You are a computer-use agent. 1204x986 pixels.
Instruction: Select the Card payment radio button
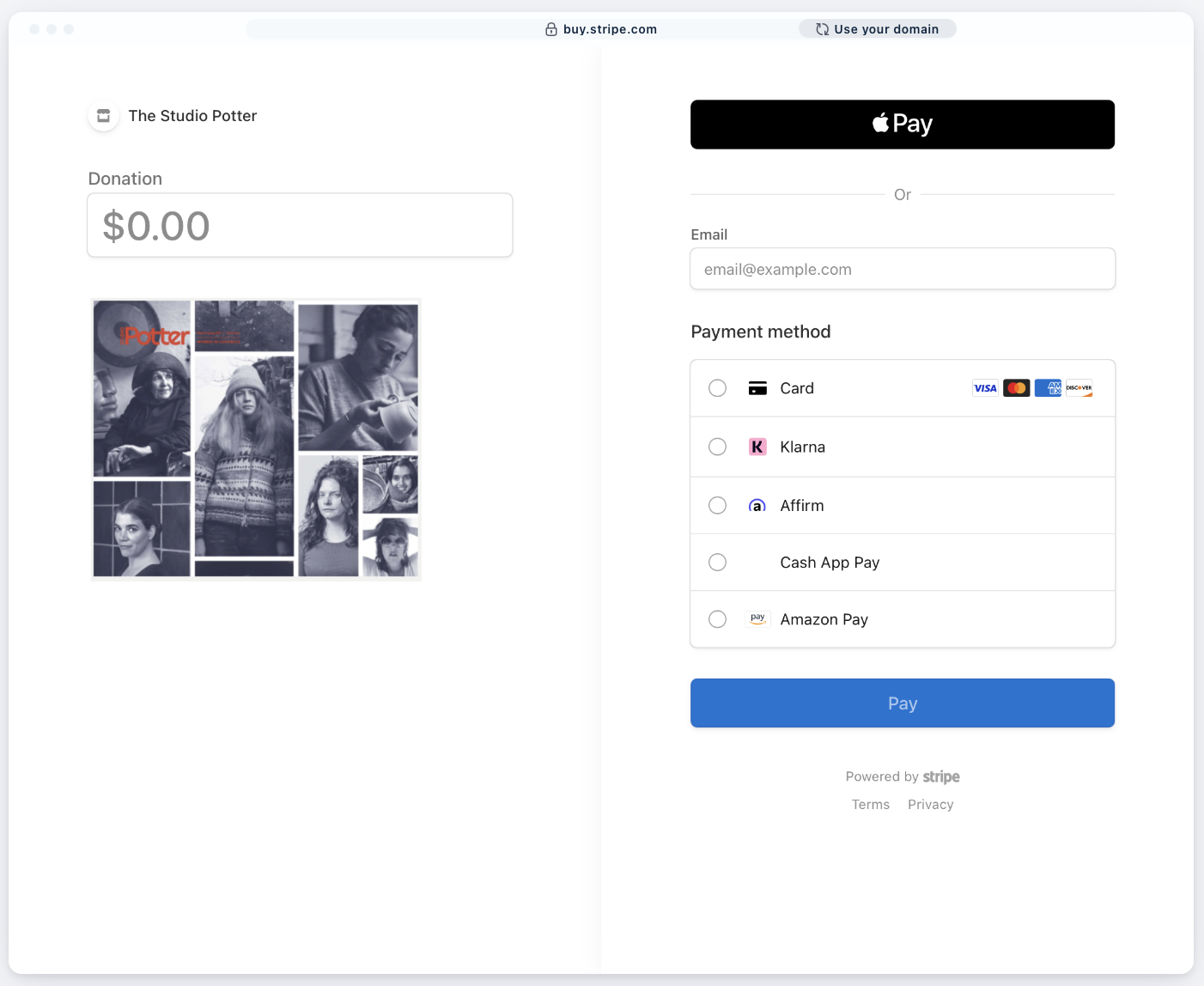click(x=718, y=388)
